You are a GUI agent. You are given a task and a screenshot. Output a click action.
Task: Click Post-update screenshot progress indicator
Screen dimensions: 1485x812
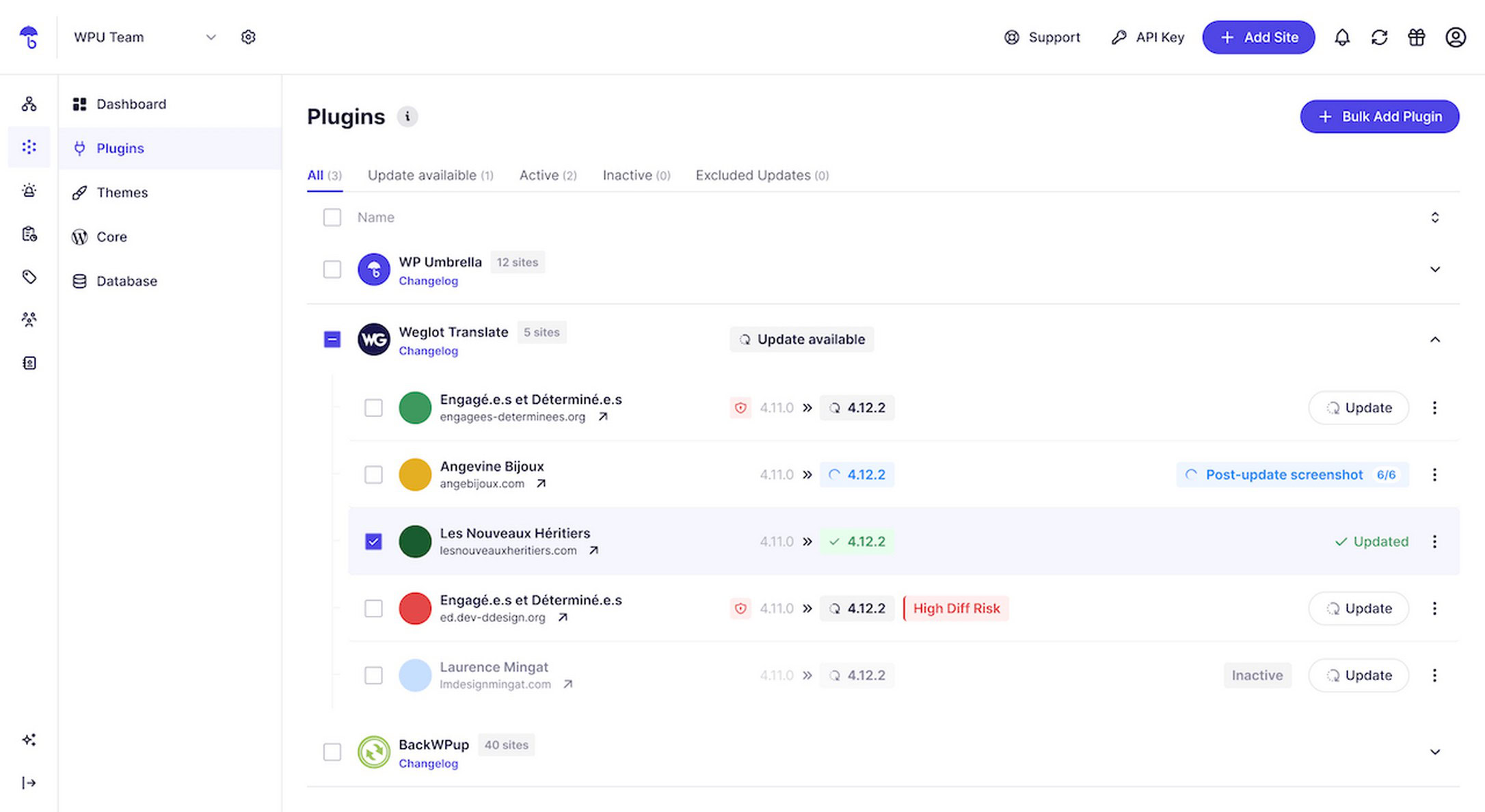[x=1292, y=474]
